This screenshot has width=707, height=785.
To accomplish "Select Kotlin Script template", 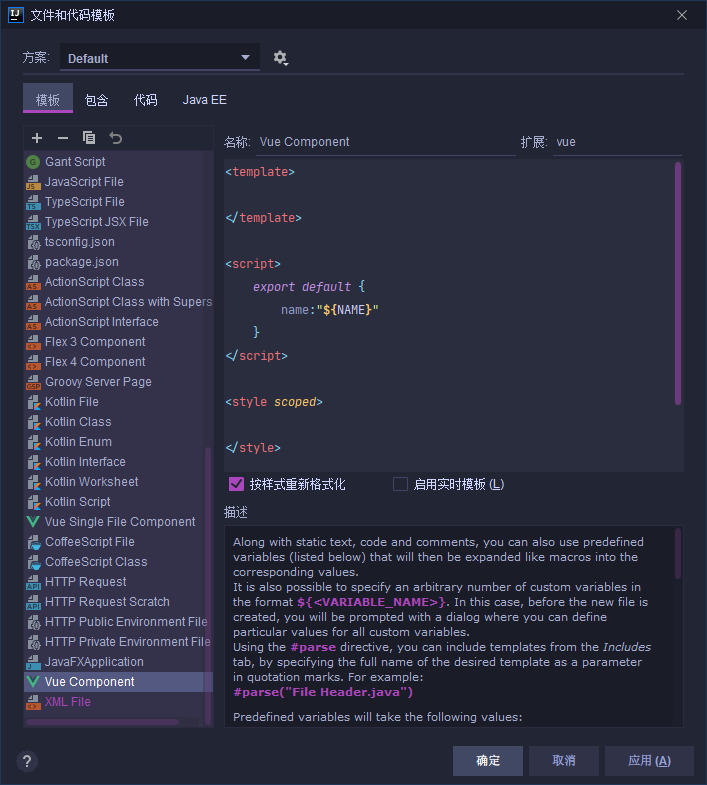I will (119, 502).
